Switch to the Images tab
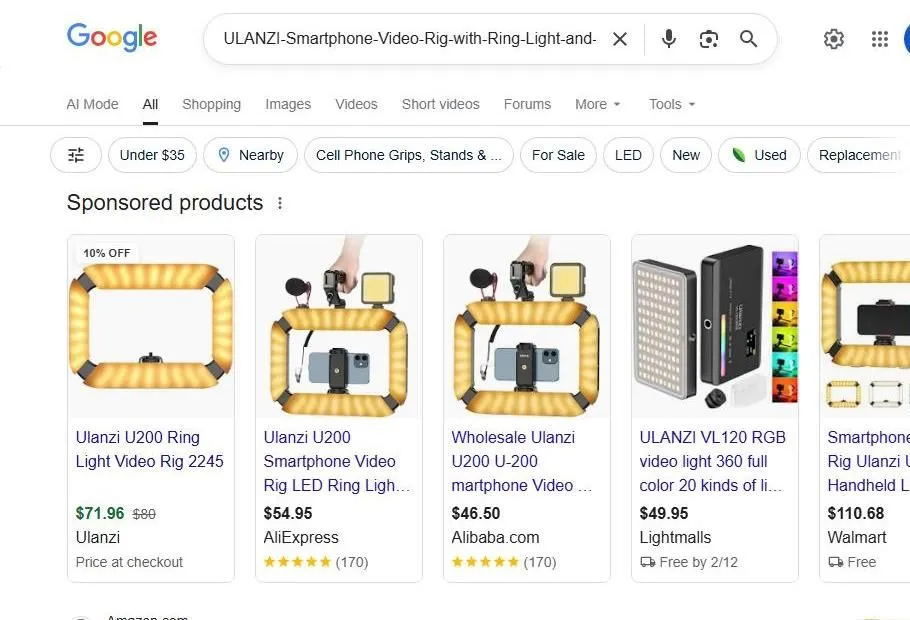The height and width of the screenshot is (620, 910). click(x=288, y=104)
